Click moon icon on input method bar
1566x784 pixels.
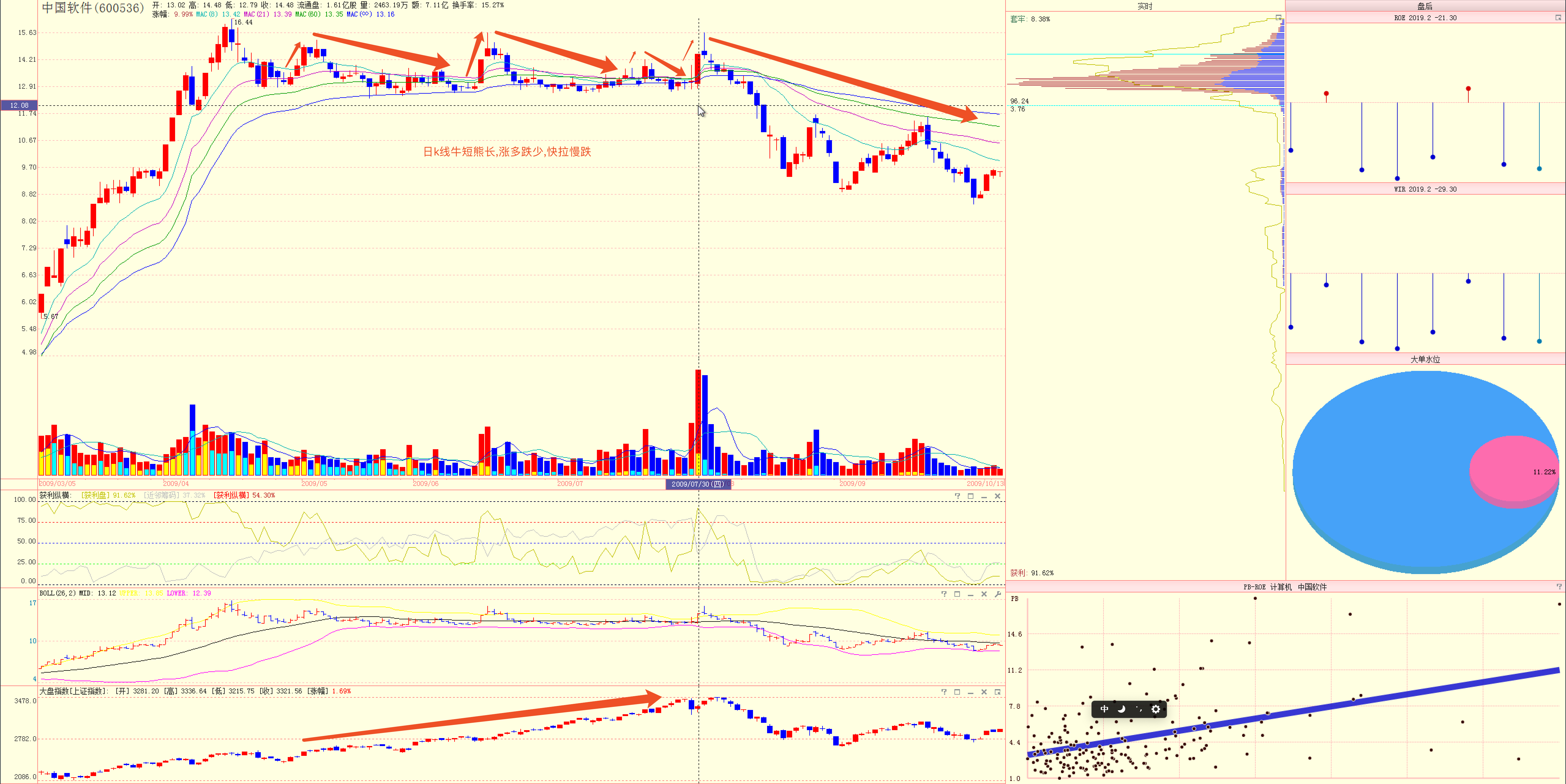[x=1122, y=709]
